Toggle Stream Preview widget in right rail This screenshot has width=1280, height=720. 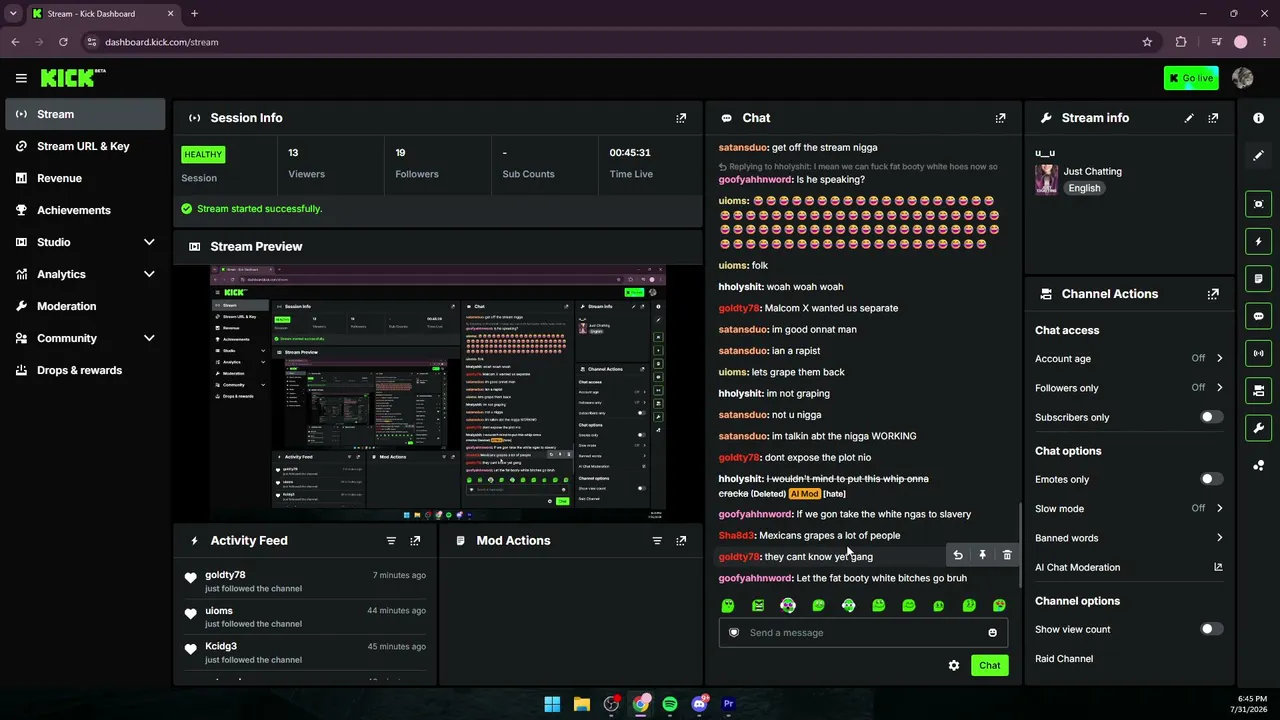coord(1258,204)
